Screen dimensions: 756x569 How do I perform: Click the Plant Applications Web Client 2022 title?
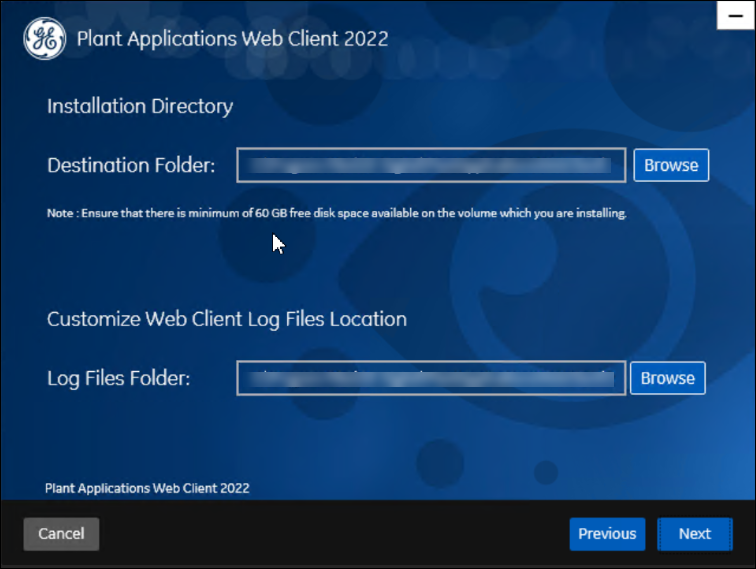click(x=232, y=39)
